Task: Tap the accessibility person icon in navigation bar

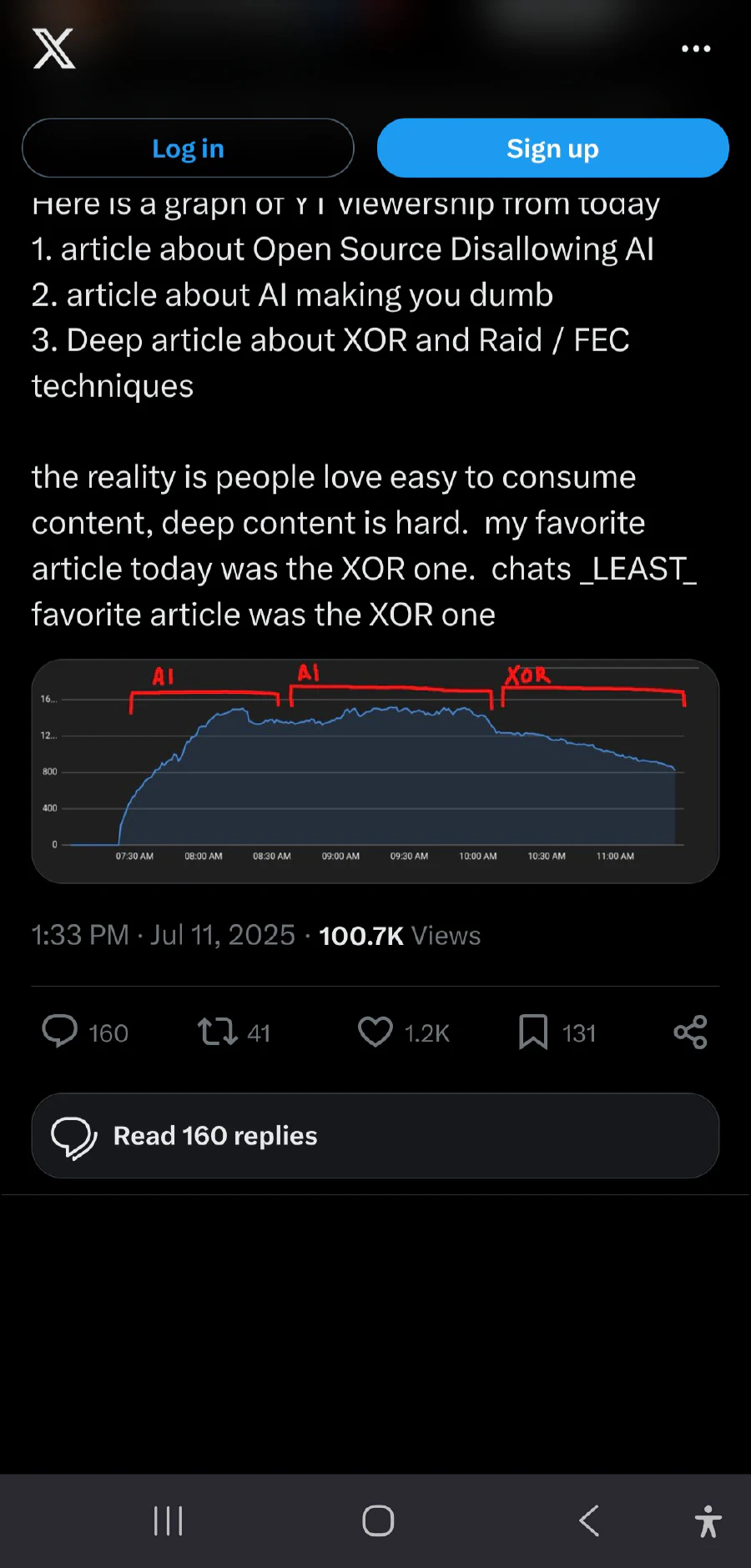Action: click(708, 1520)
